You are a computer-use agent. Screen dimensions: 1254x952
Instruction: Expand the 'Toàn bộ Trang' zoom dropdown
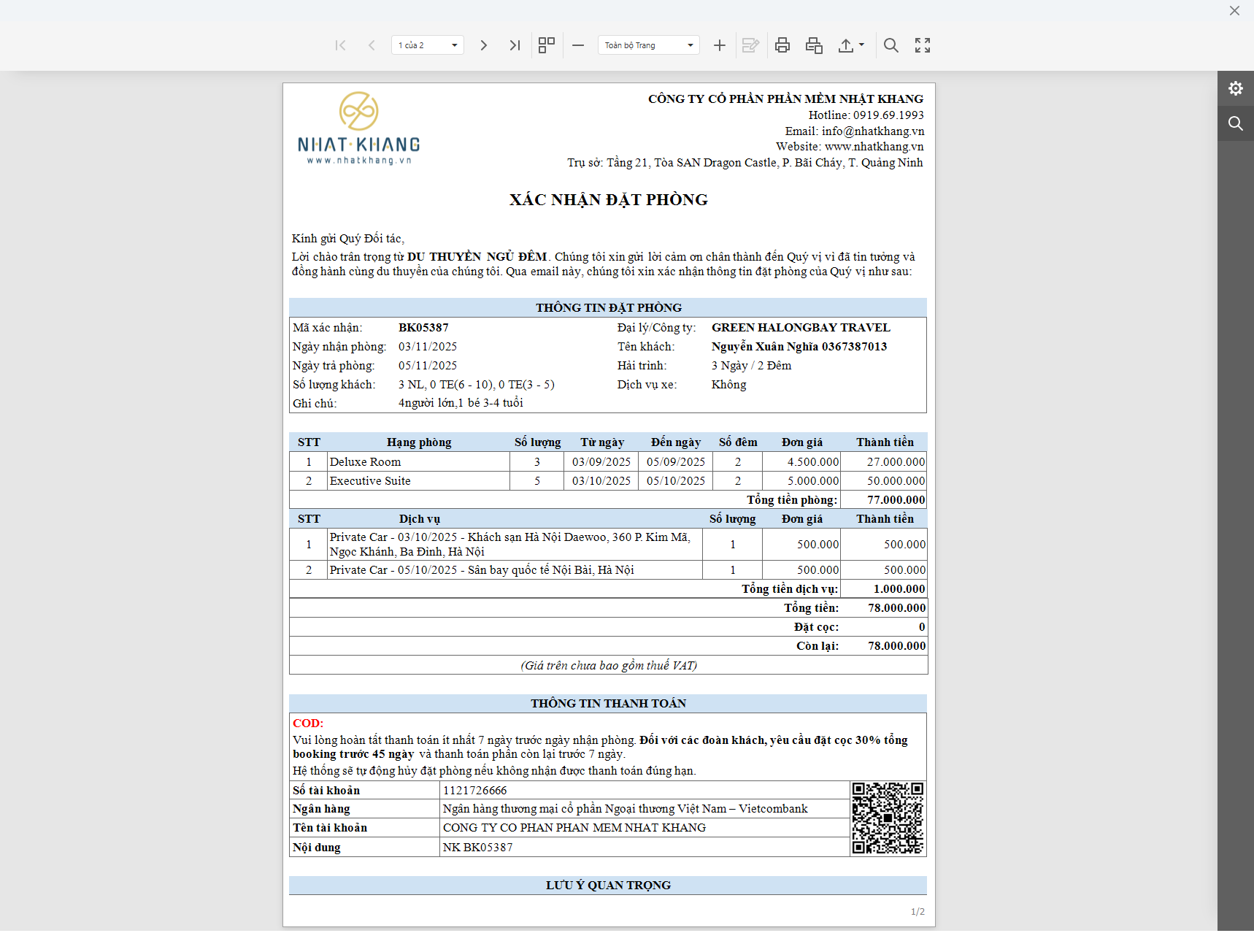(648, 45)
